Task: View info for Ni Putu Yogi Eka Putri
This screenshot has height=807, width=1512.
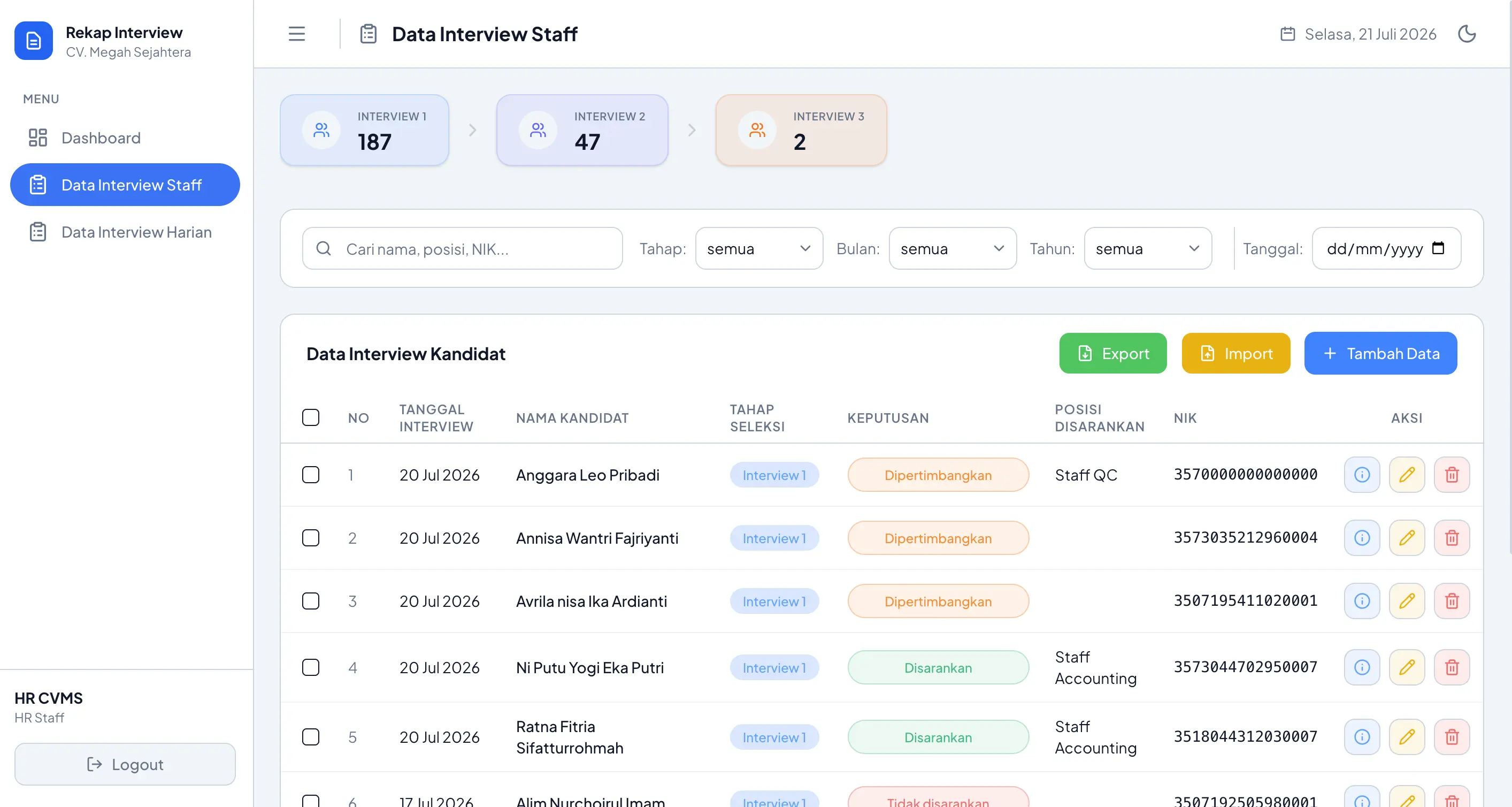Action: point(1362,667)
